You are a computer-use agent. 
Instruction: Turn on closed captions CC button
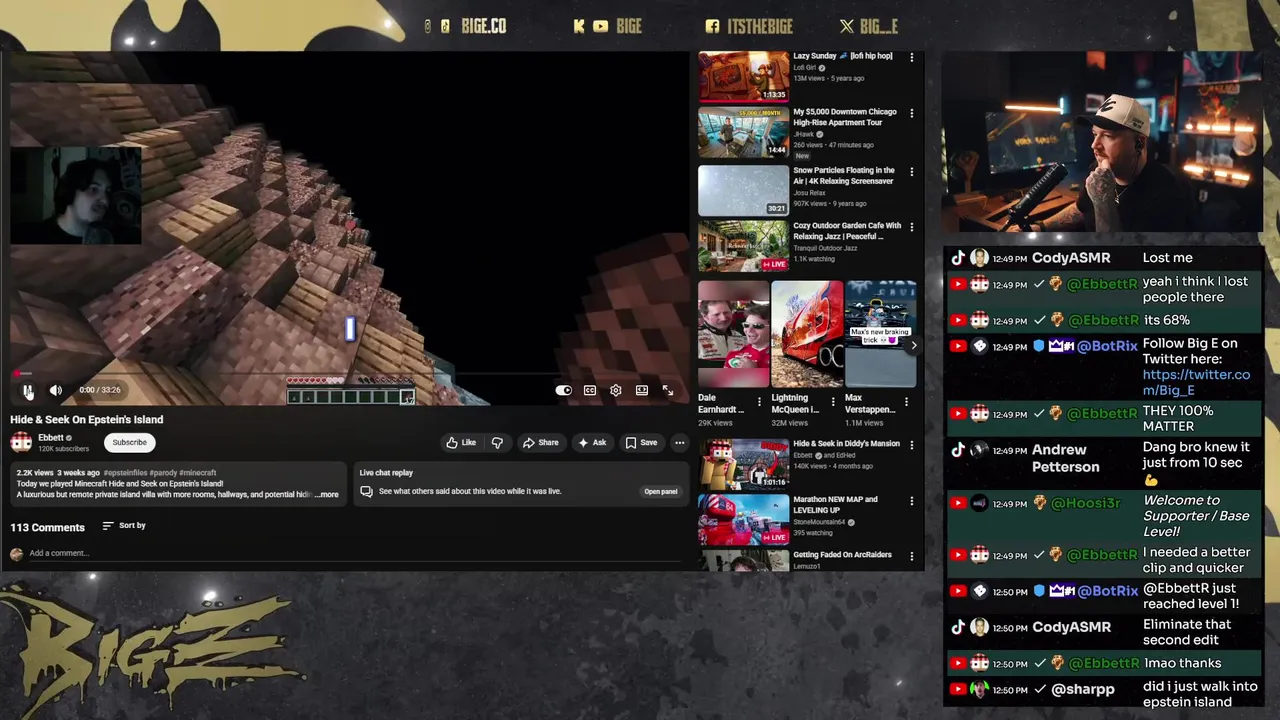(590, 391)
